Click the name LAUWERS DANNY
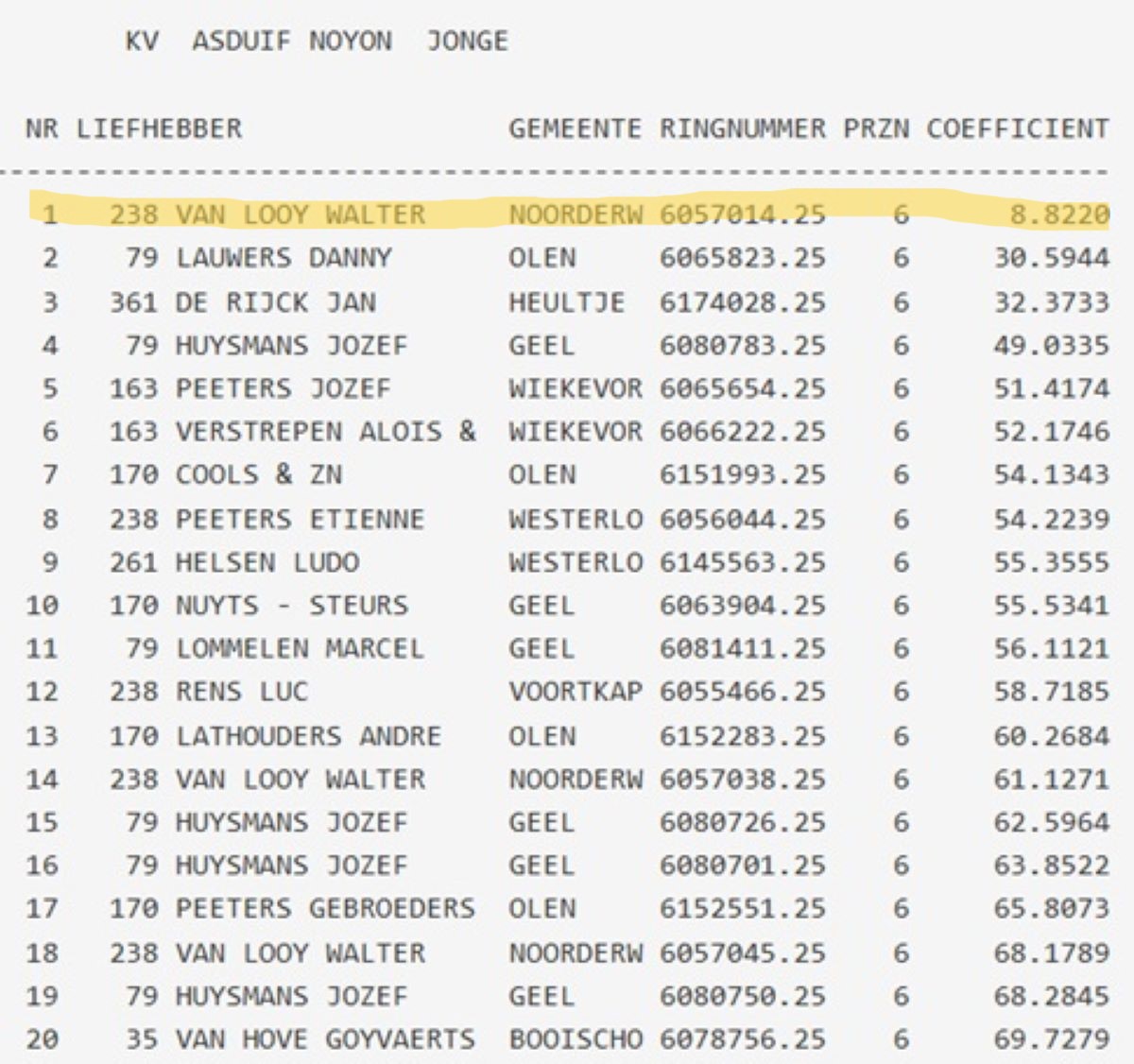 click(283, 258)
